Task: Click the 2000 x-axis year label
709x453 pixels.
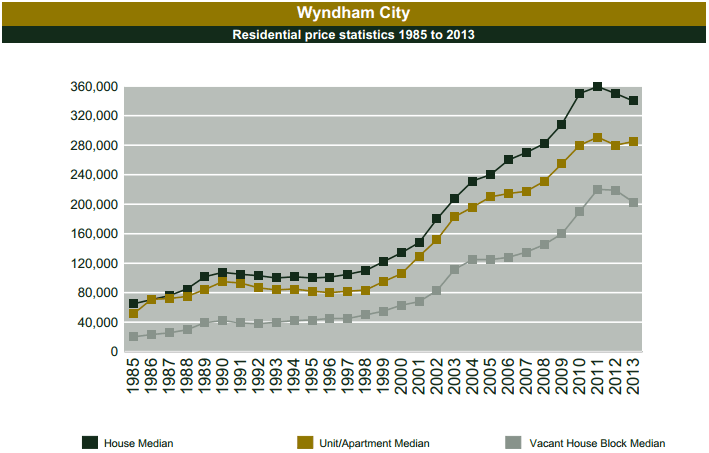Action: pos(401,376)
